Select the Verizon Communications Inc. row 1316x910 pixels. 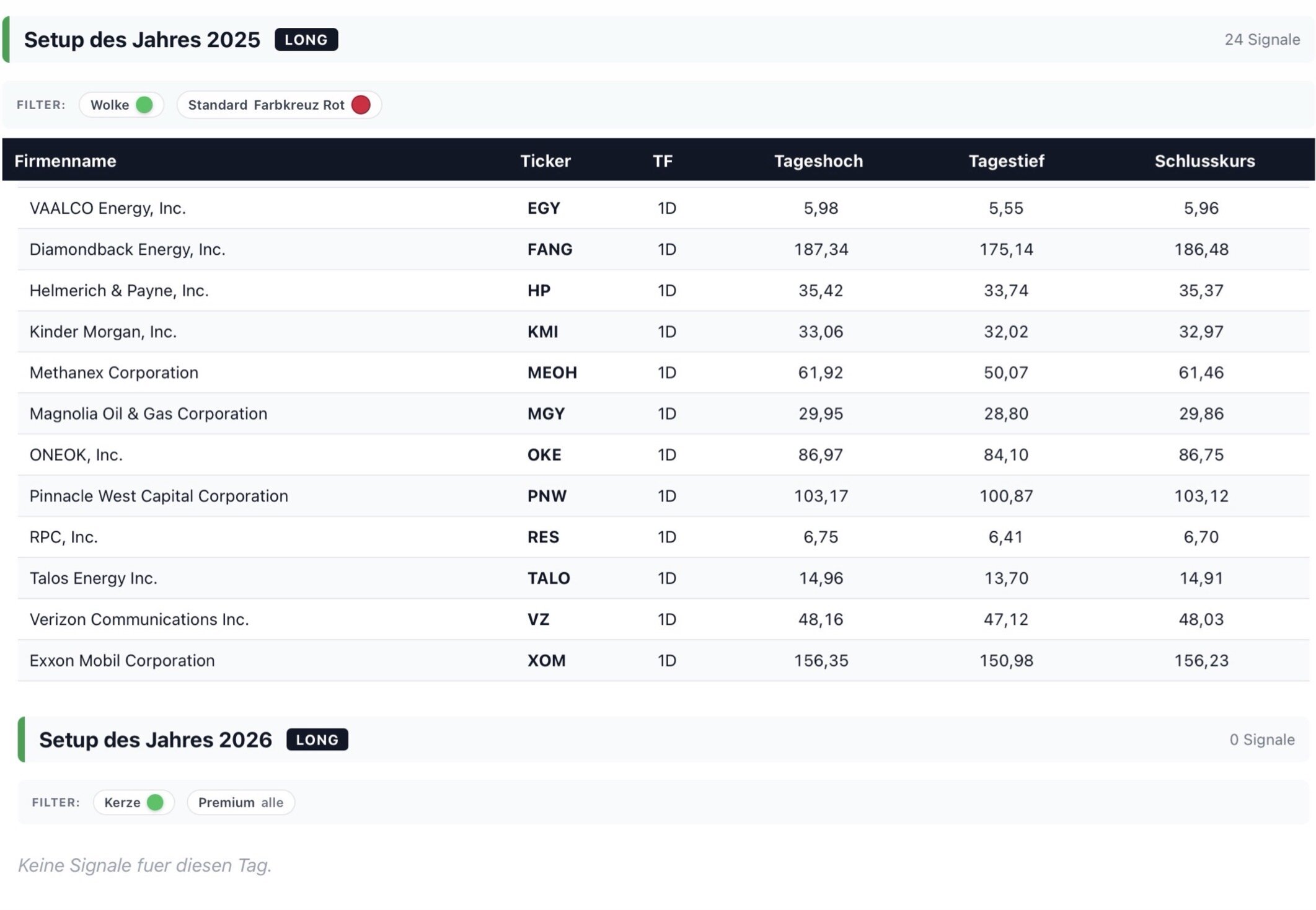pyautogui.click(x=139, y=619)
